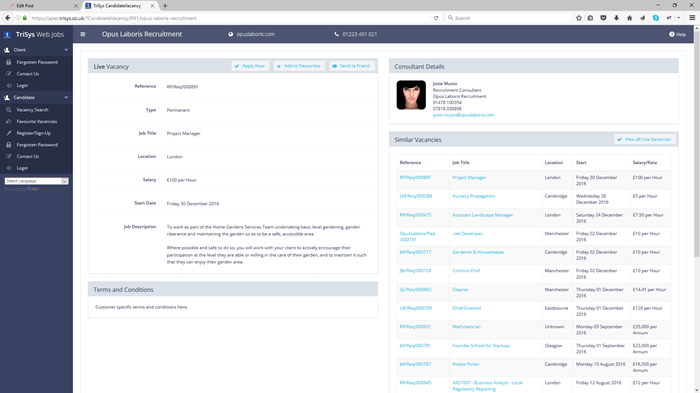The height and width of the screenshot is (393, 700).
Task: Click reference UK/Req/000739 link
Action: [x=416, y=308]
